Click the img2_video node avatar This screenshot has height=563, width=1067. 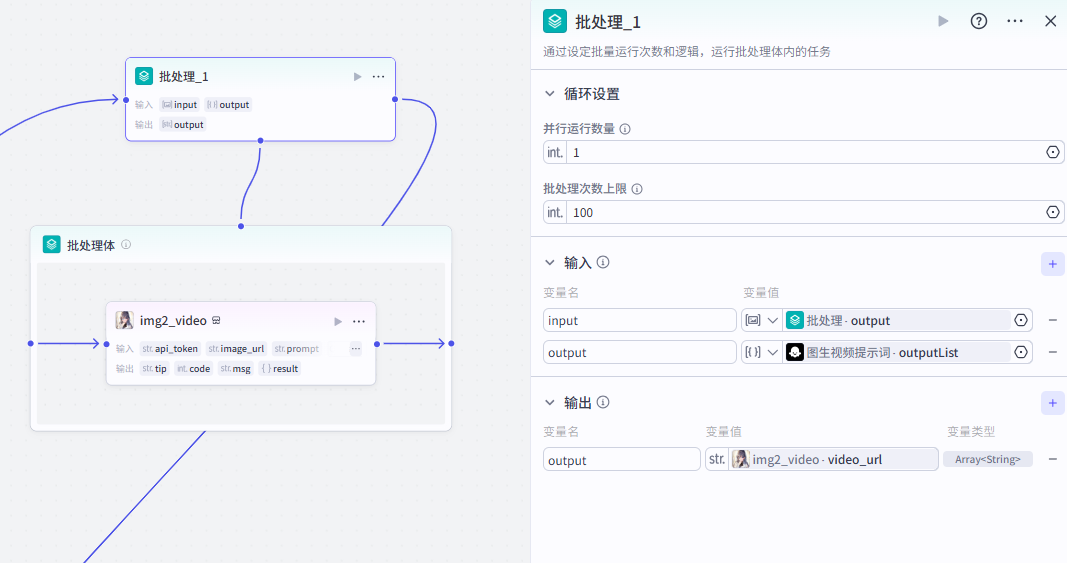point(125,320)
